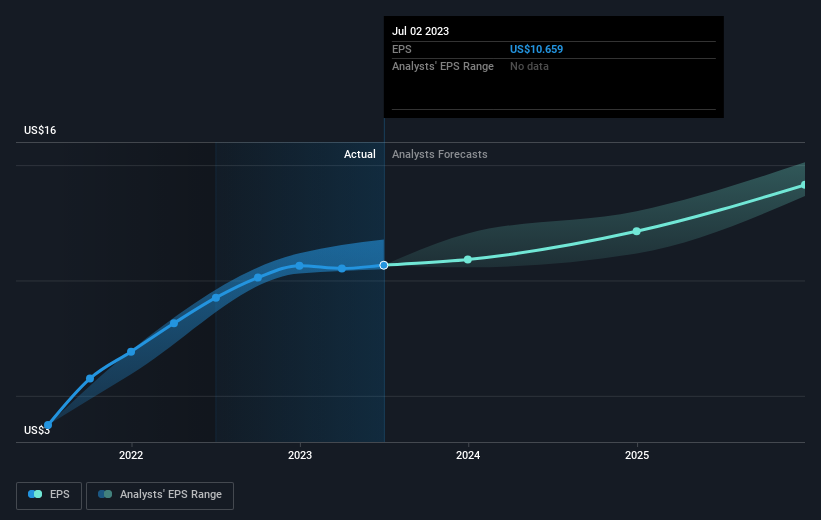Click the EPS legend color dot icon
The height and width of the screenshot is (520, 821).
coord(36,494)
